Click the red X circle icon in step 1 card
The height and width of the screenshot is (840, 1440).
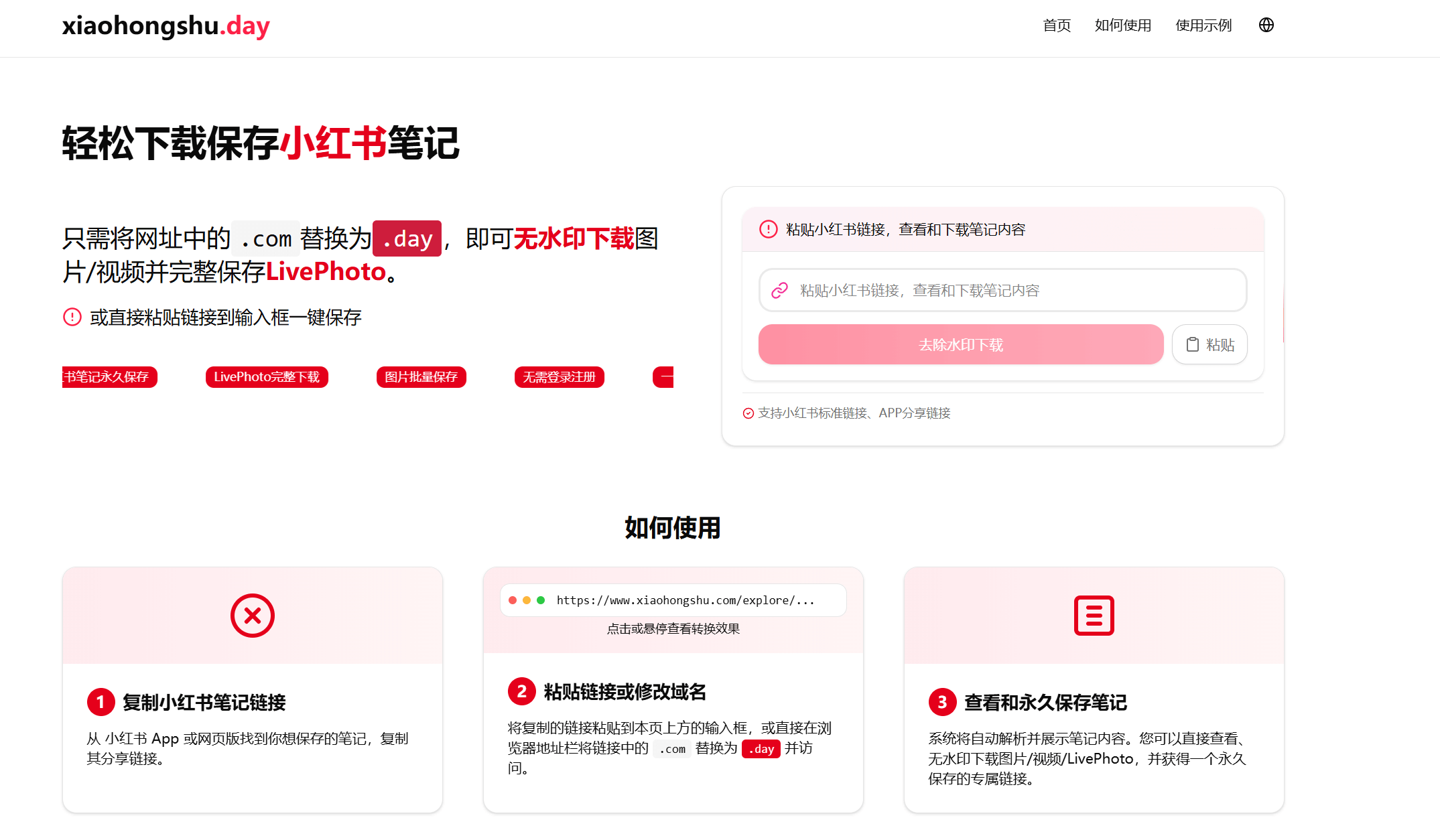point(252,615)
